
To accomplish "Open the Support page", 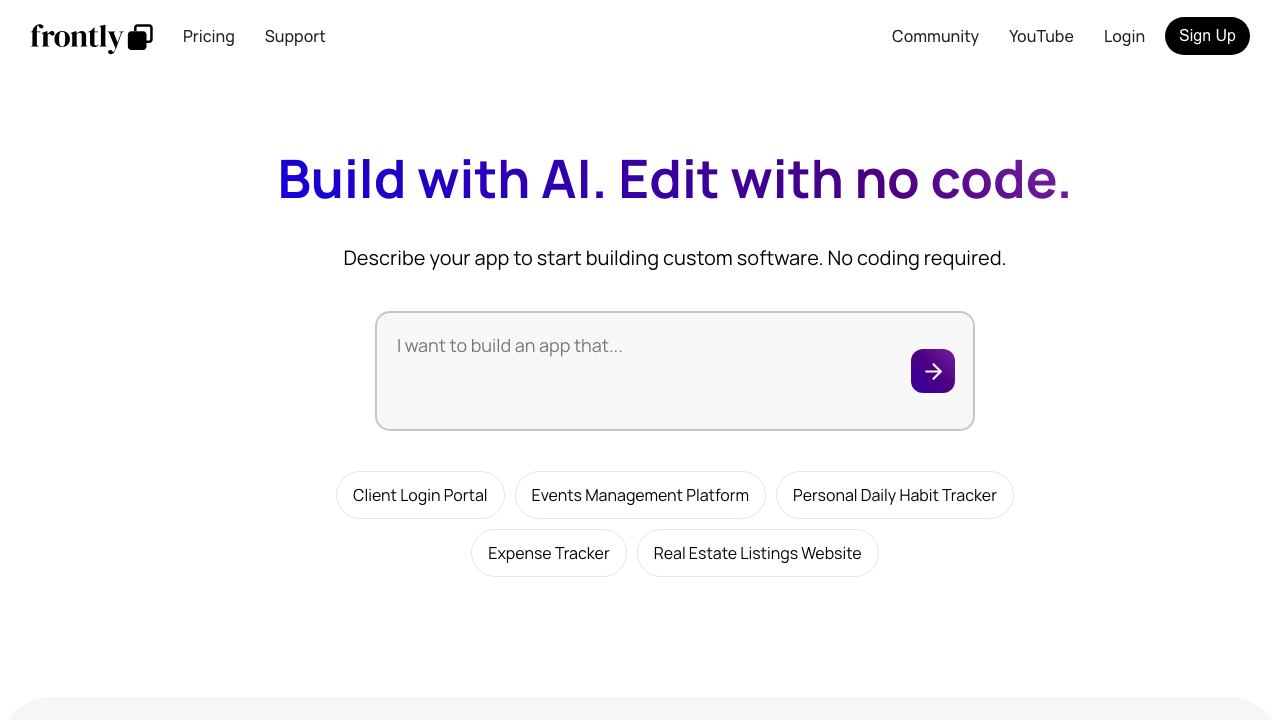I will coord(295,36).
